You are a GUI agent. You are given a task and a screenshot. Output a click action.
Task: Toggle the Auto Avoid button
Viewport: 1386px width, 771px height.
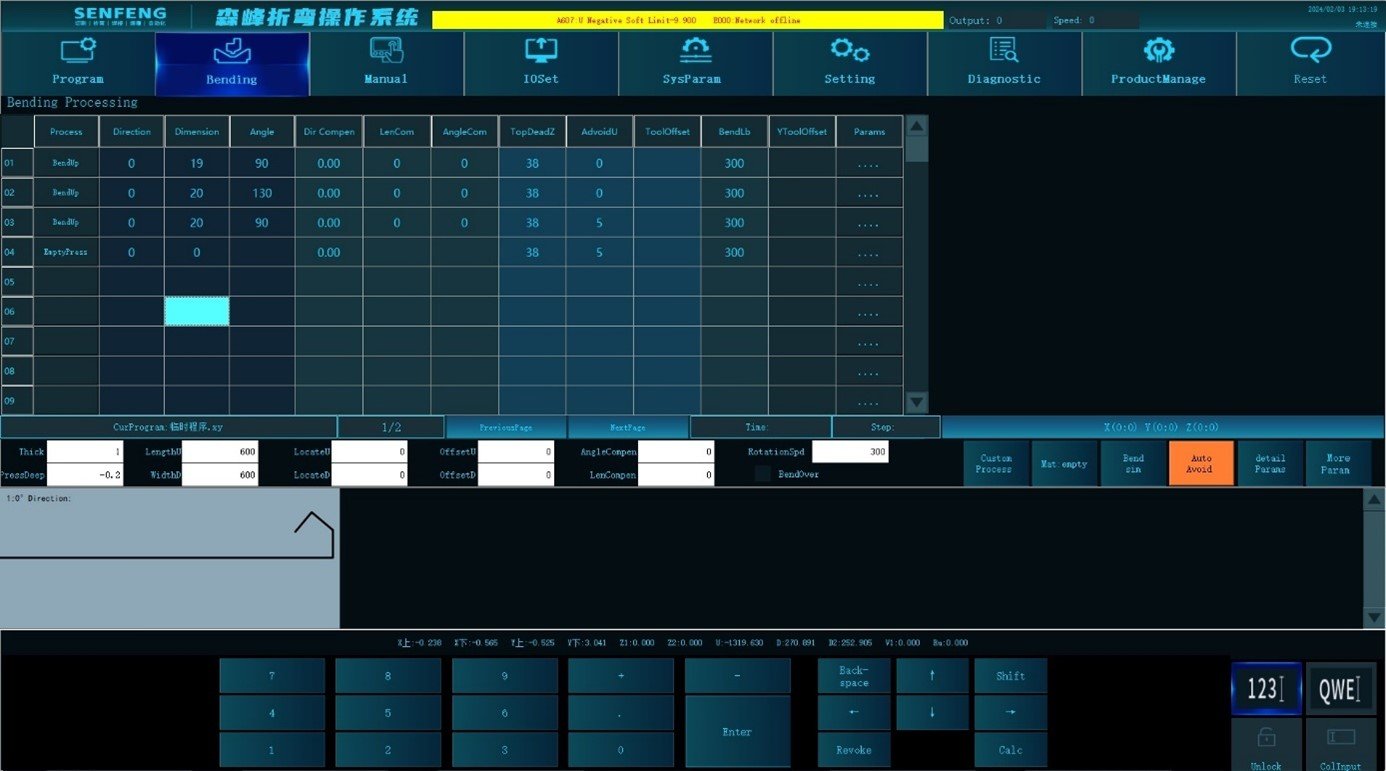pos(1201,463)
